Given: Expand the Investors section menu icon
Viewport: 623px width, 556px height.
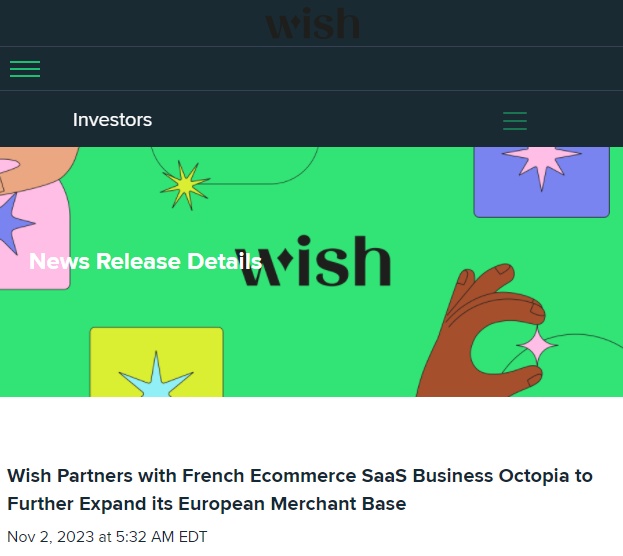Looking at the screenshot, I should pos(515,121).
